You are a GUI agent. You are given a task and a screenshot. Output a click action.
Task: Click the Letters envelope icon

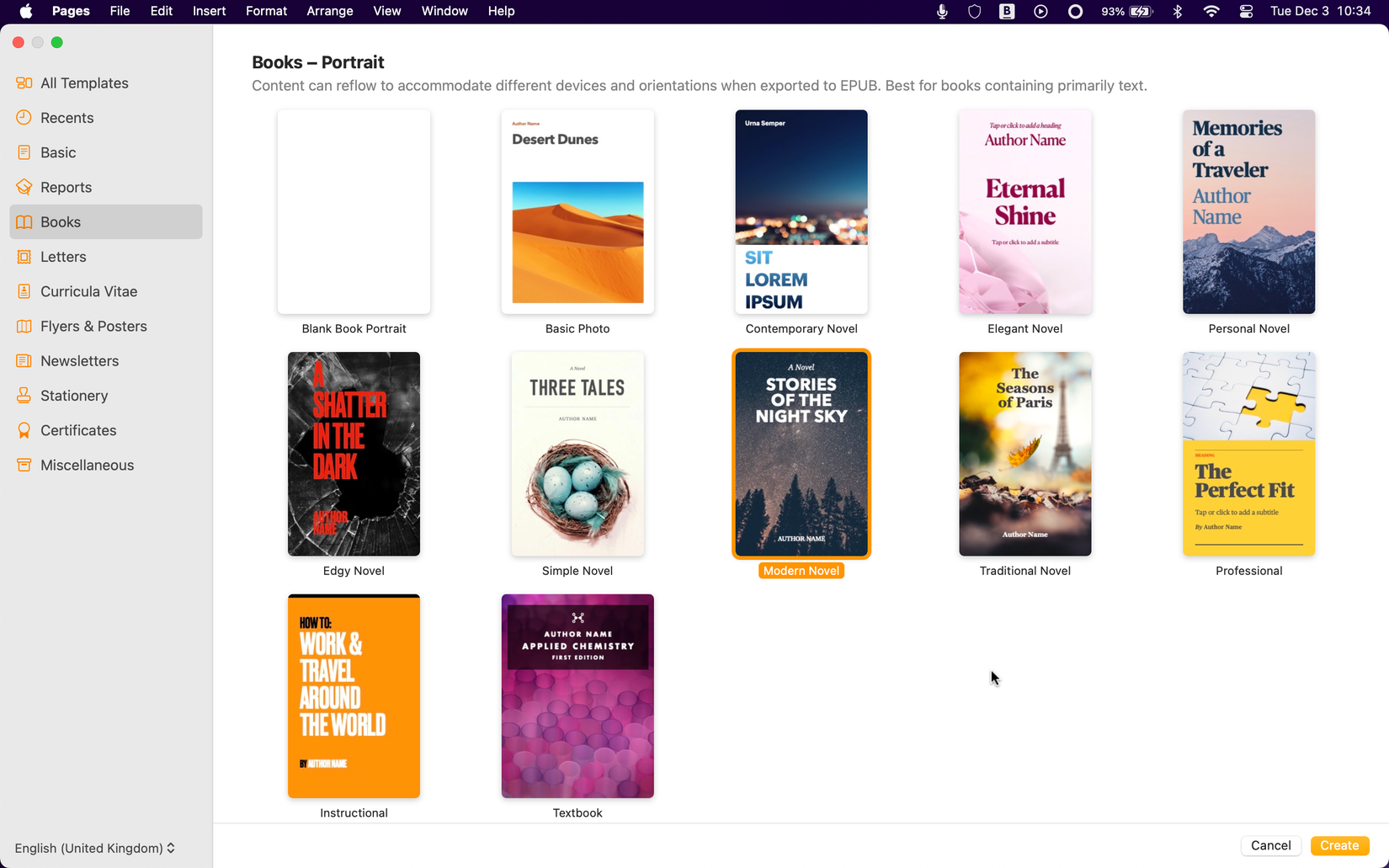pyautogui.click(x=24, y=257)
